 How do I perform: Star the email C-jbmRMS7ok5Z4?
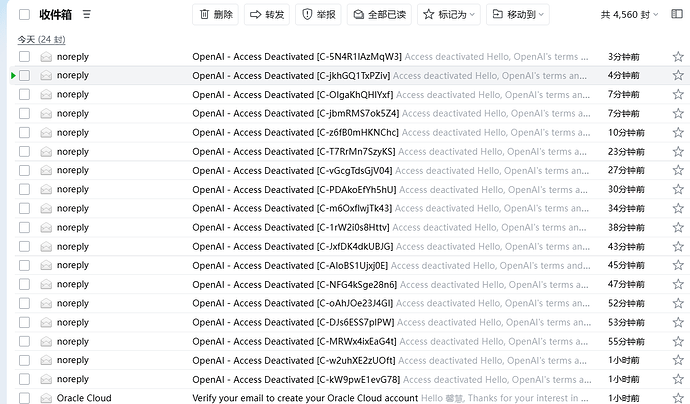pos(678,114)
